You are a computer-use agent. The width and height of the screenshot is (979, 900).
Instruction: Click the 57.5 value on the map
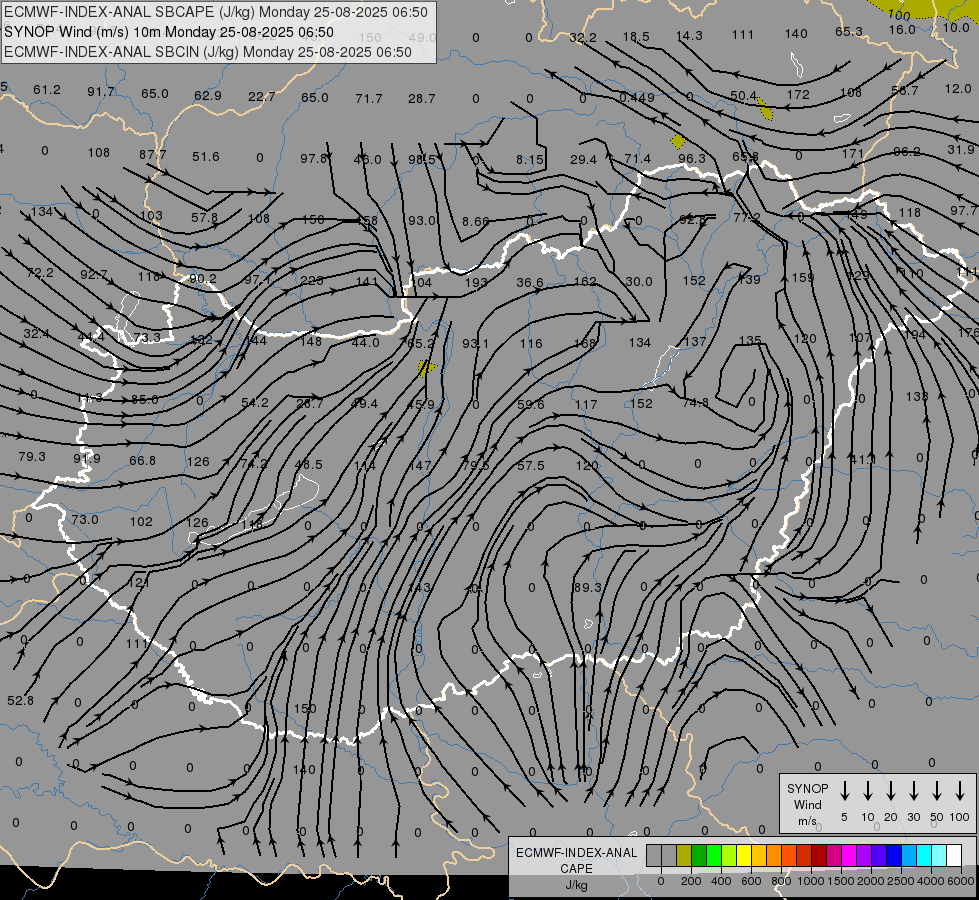(x=531, y=466)
